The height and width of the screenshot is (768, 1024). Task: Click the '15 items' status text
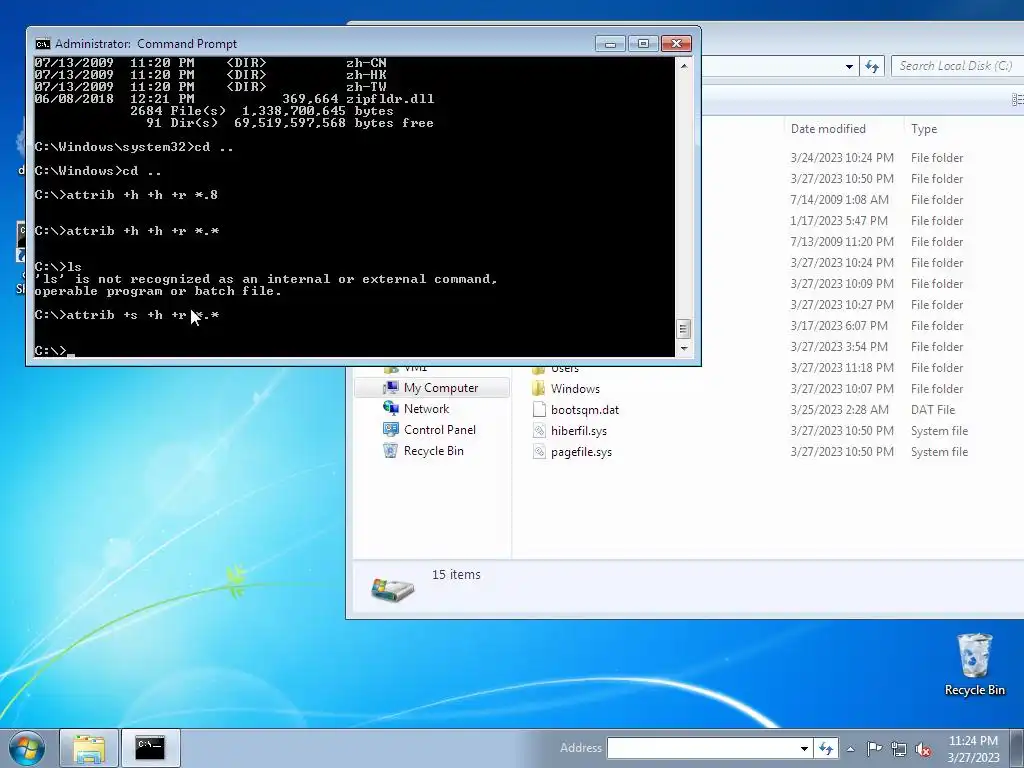tap(456, 575)
